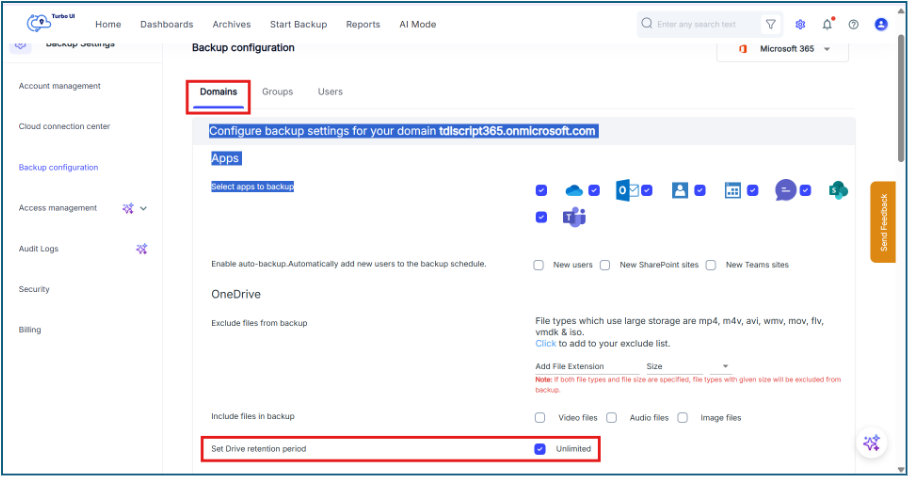
Task: Uncheck the checkbox before the Calendar icon
Action: tap(700, 190)
